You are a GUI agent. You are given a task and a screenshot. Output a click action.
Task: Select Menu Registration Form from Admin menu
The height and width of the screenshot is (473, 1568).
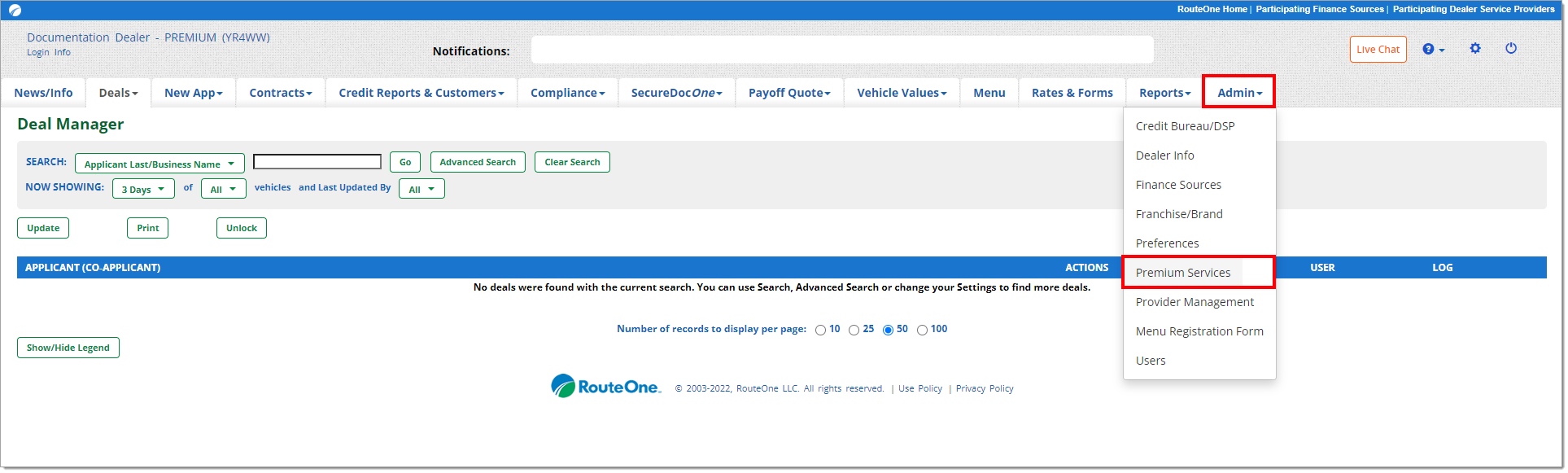(x=1199, y=331)
